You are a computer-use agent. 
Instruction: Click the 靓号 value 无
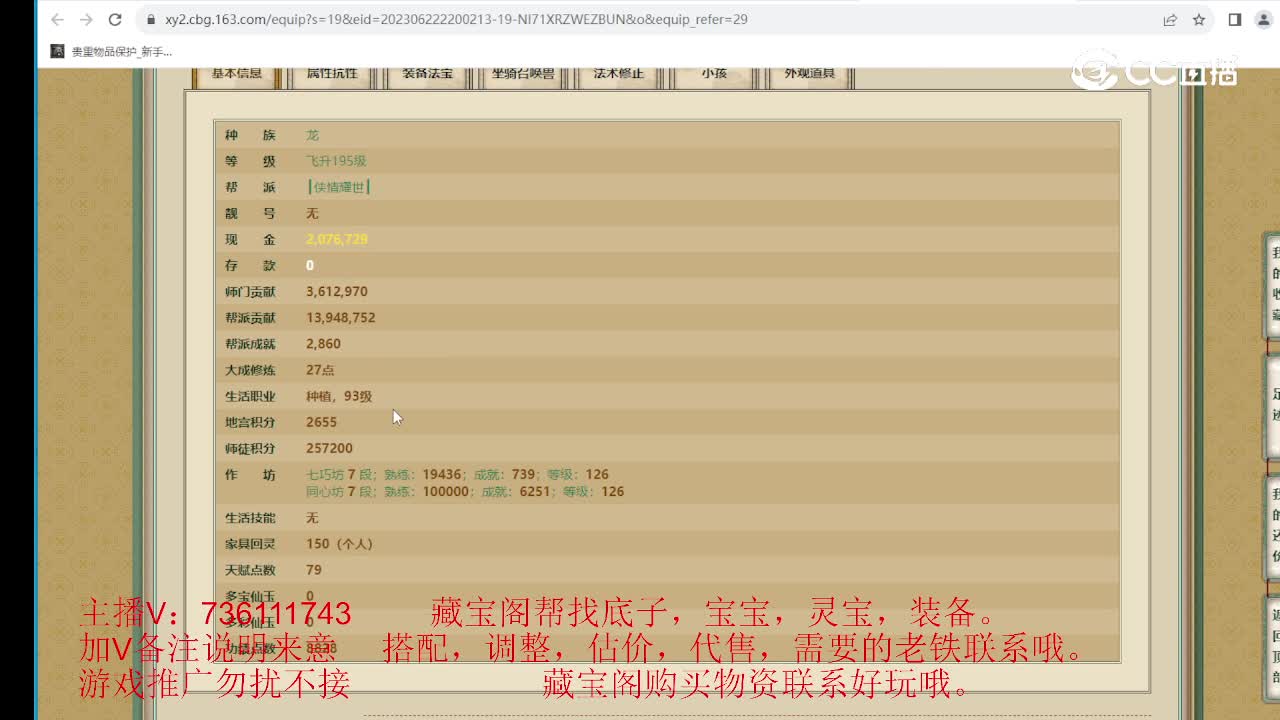(312, 213)
